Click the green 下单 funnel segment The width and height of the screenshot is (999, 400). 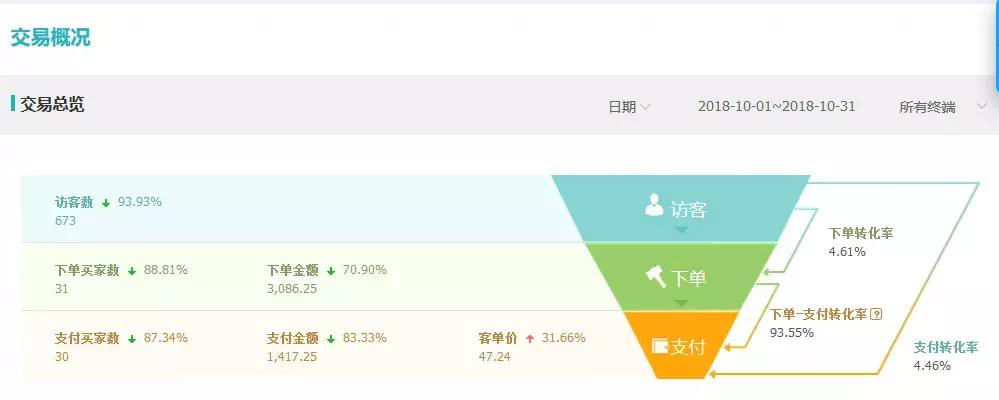tap(680, 277)
